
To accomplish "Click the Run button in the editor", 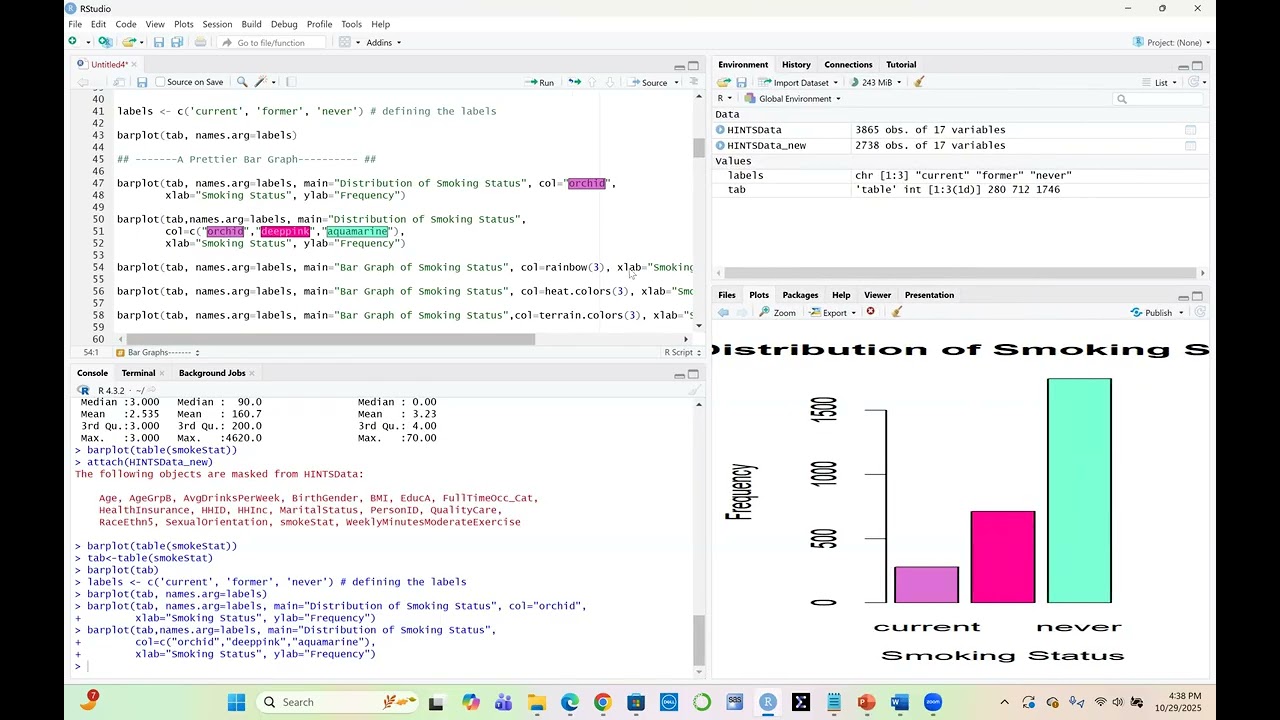I will 540,82.
